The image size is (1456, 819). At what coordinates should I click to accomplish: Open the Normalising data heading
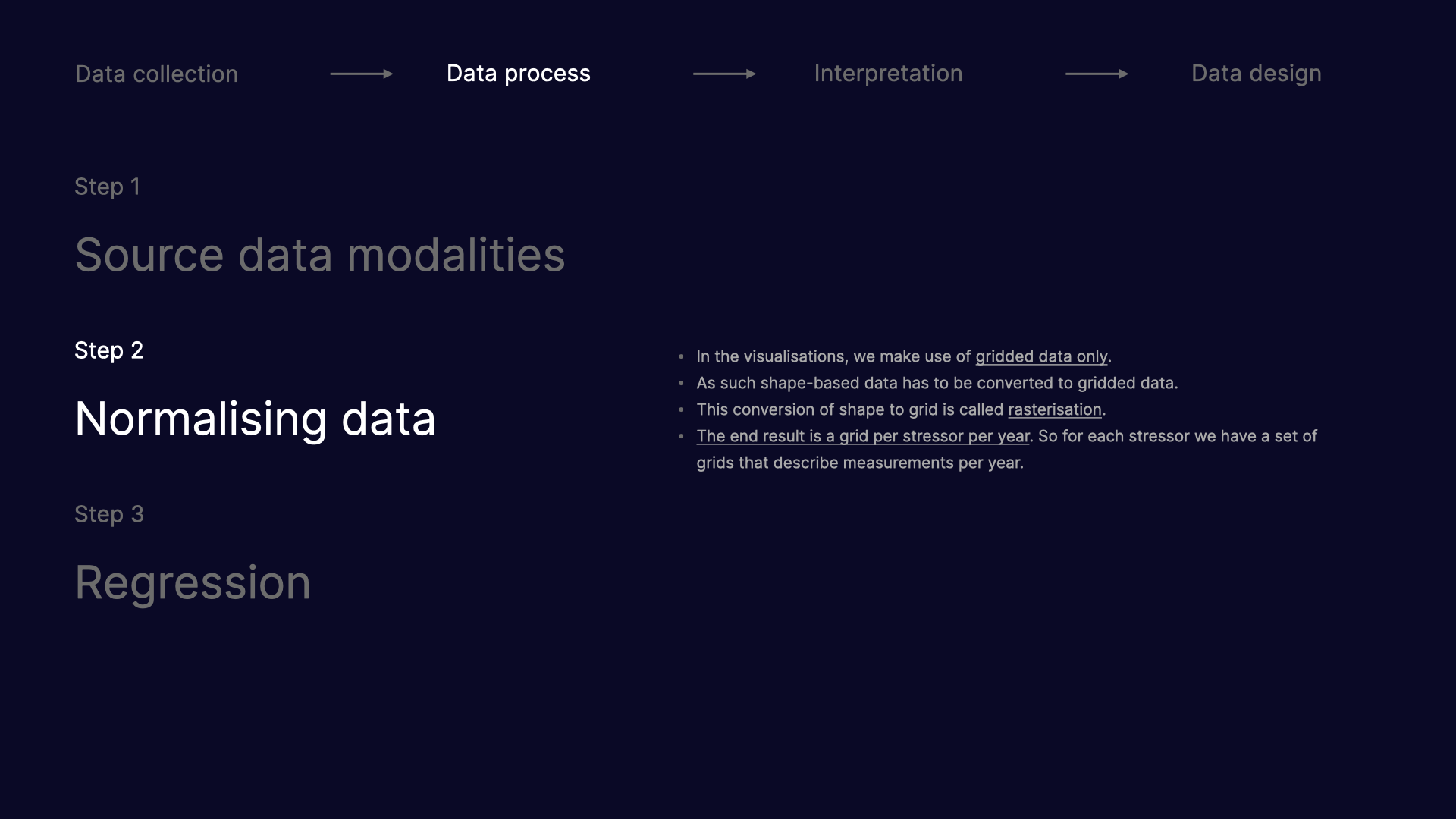[x=255, y=419]
